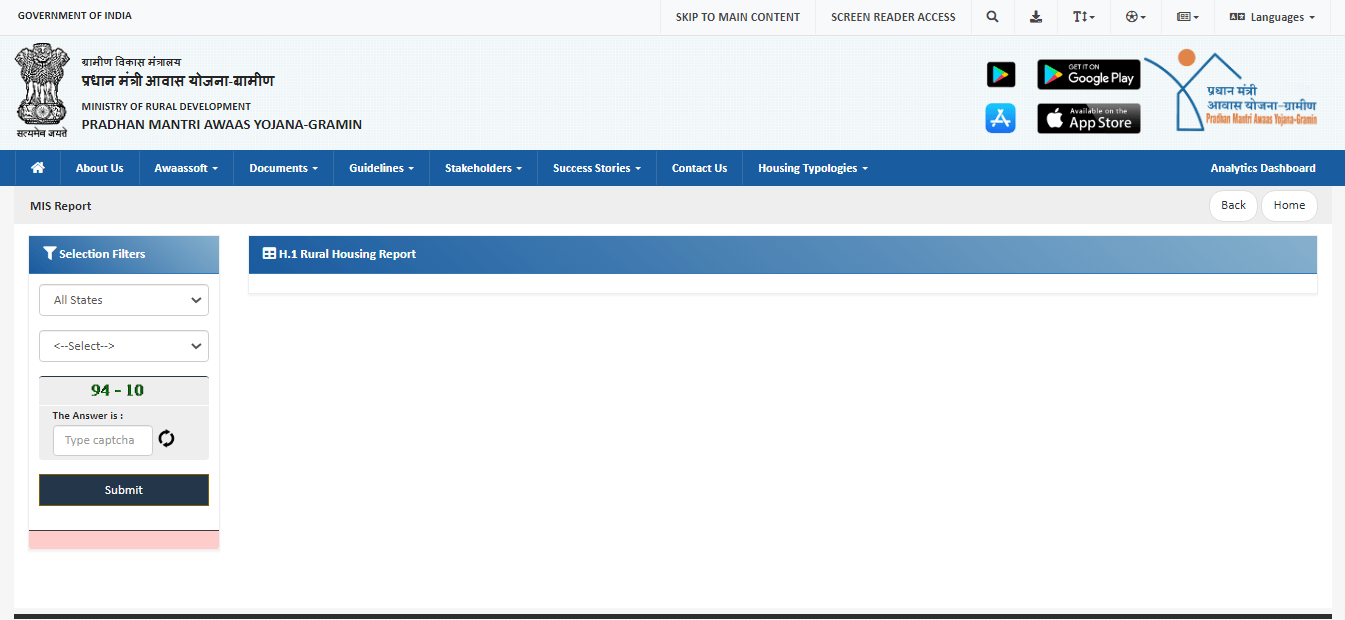Open the <--Select--> dropdown

tap(124, 346)
